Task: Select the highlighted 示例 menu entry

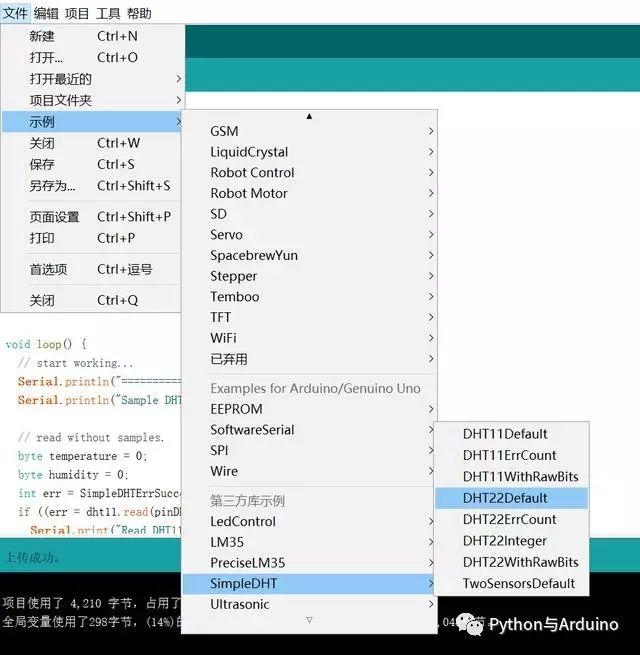Action: pyautogui.click(x=92, y=122)
